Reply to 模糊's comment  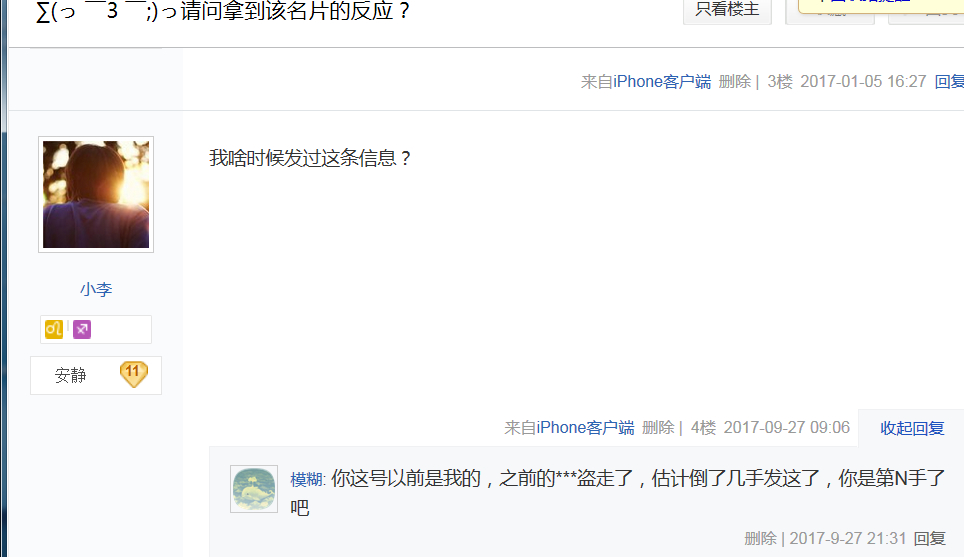pyautogui.click(x=929, y=539)
